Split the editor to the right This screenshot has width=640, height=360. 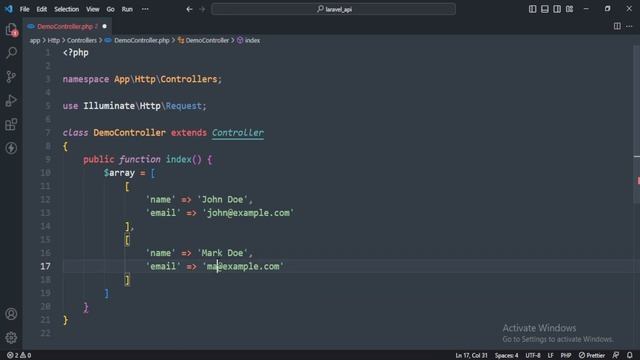click(617, 26)
